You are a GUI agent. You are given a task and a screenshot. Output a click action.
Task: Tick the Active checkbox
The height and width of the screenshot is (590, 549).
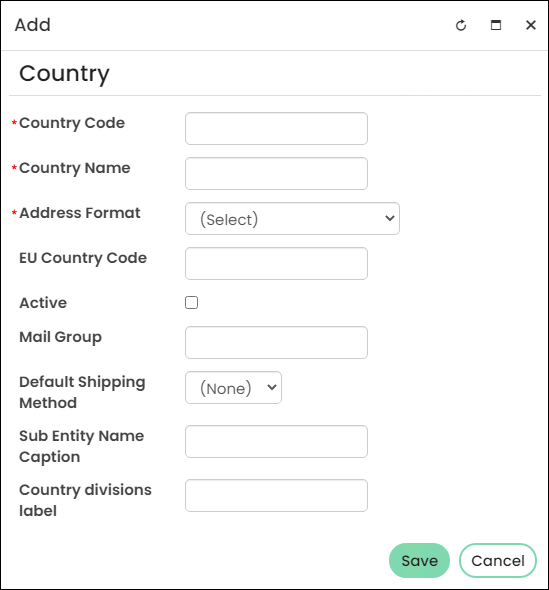pos(192,303)
